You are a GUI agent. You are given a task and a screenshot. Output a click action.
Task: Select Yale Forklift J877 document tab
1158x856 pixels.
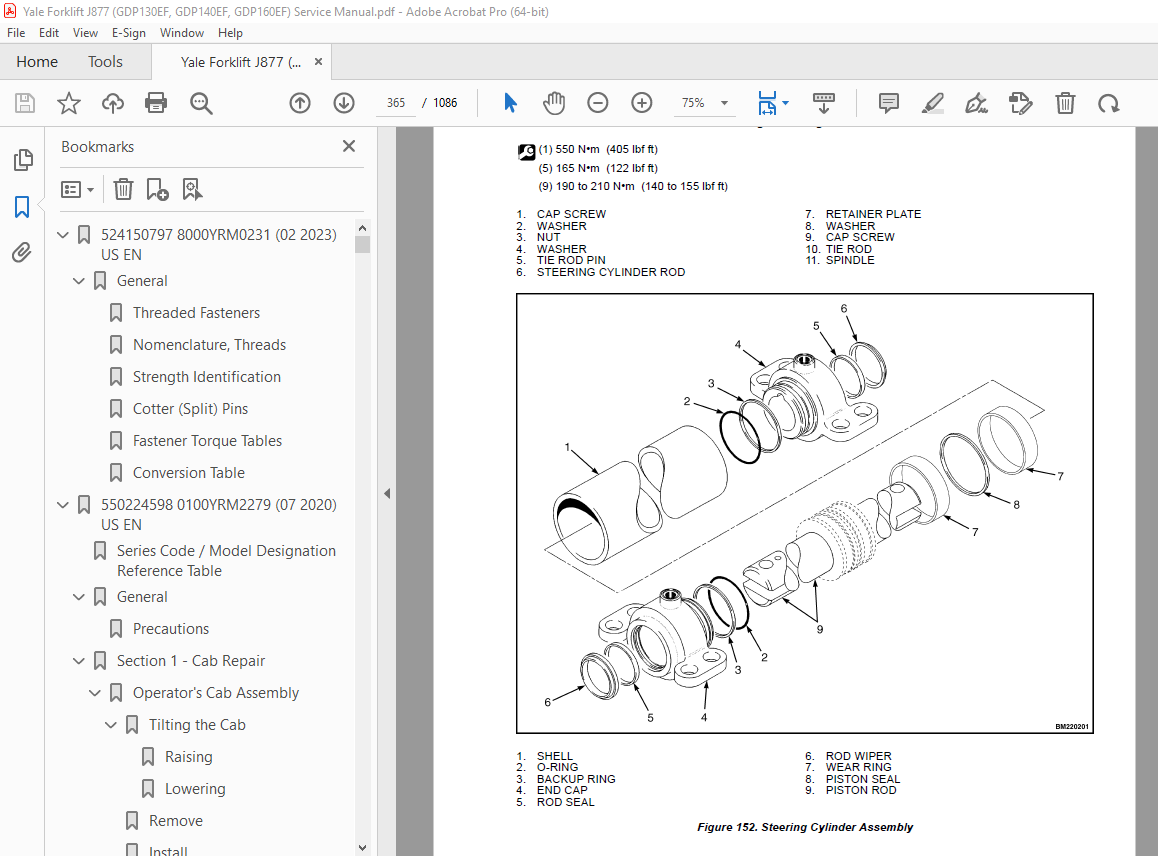coord(240,62)
